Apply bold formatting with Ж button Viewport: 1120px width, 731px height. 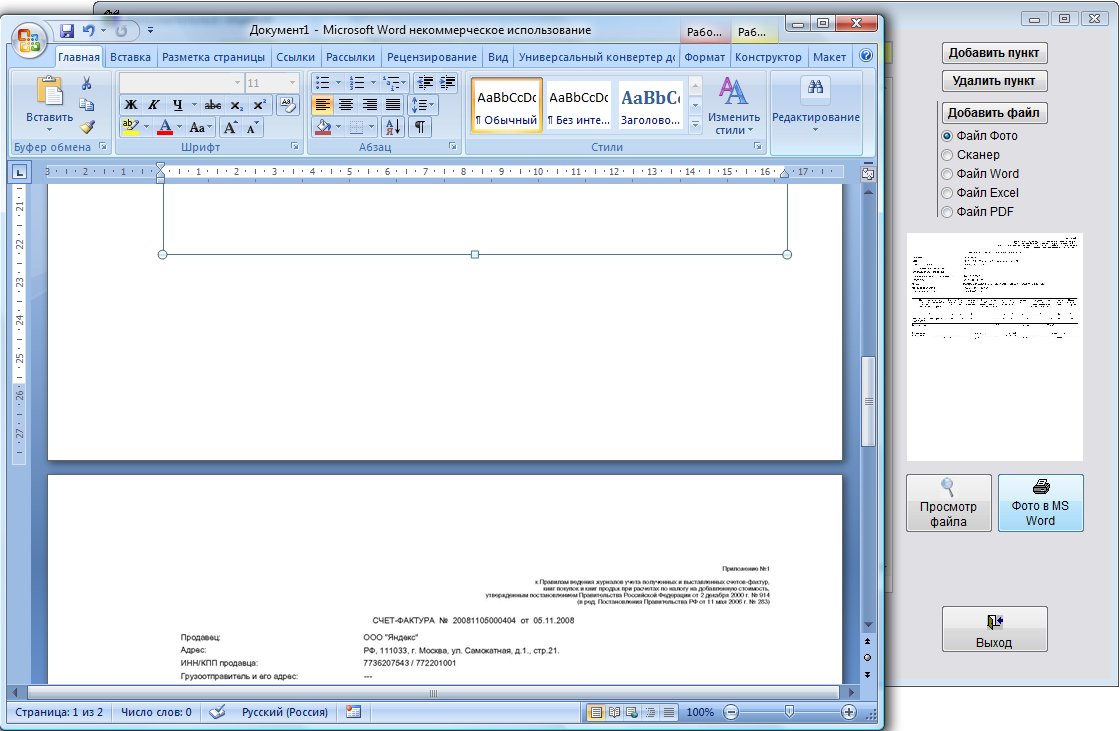[130, 105]
